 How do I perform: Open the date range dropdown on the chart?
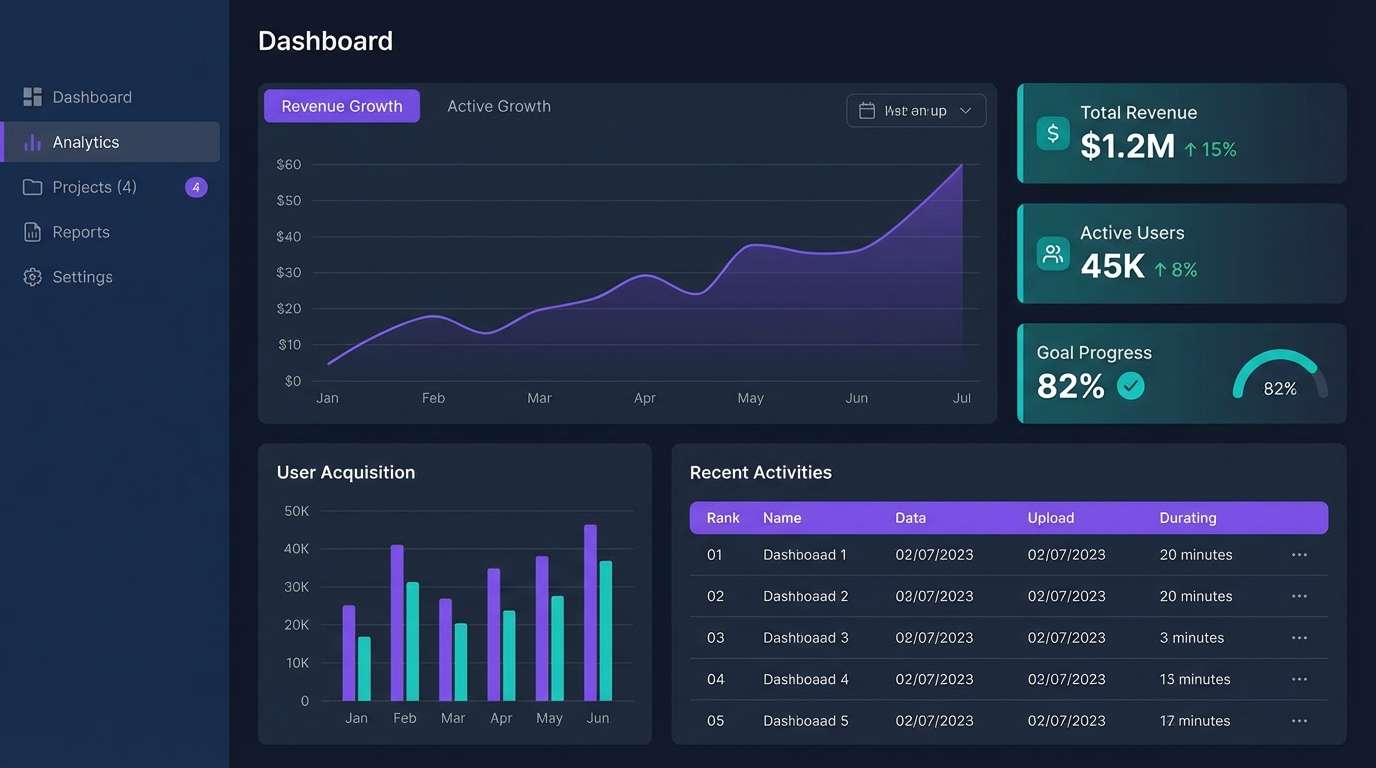click(916, 110)
